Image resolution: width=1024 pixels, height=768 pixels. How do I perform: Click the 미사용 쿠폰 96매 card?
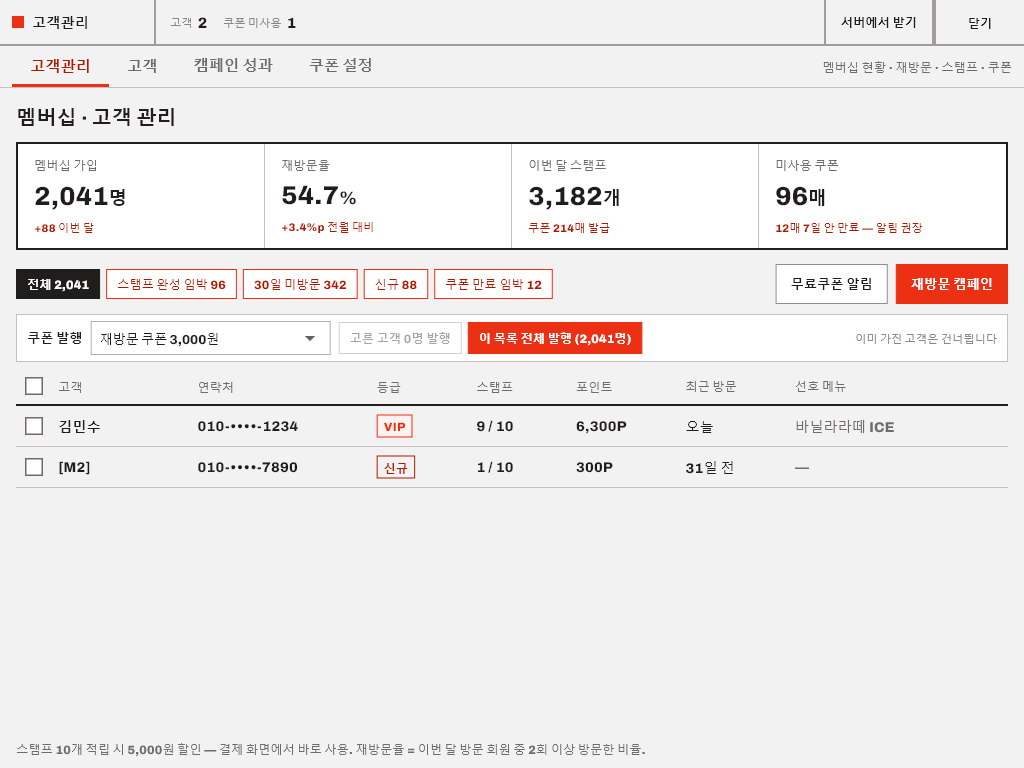click(882, 196)
